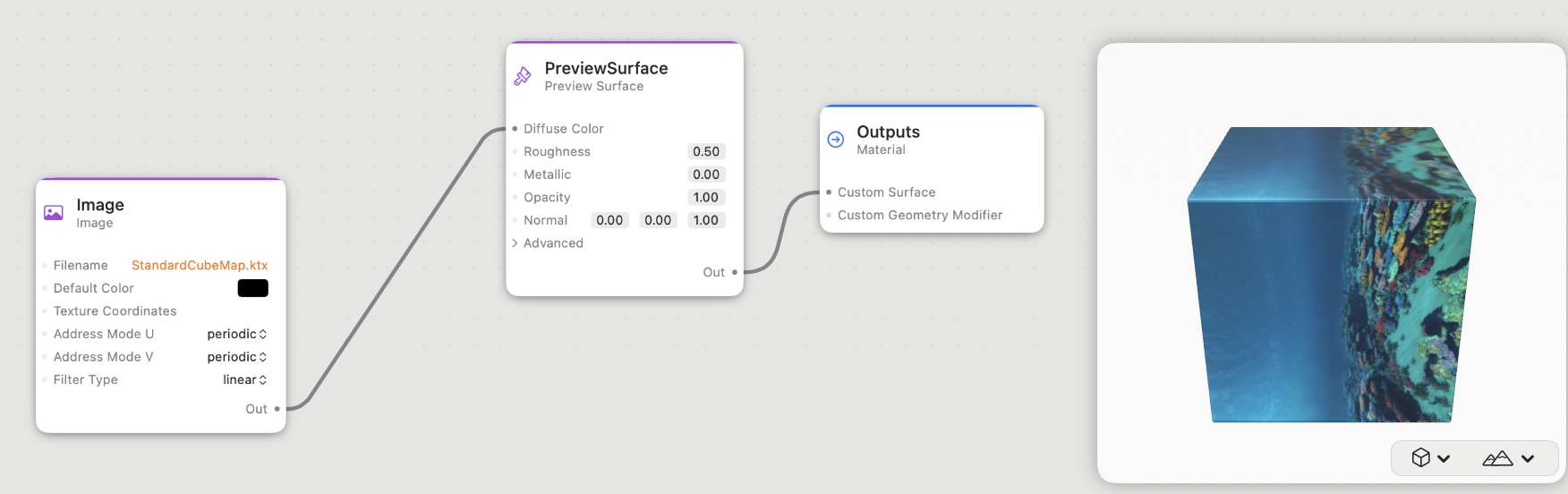Open the preview environment mountain menu
The image size is (1568, 494).
(x=1508, y=458)
